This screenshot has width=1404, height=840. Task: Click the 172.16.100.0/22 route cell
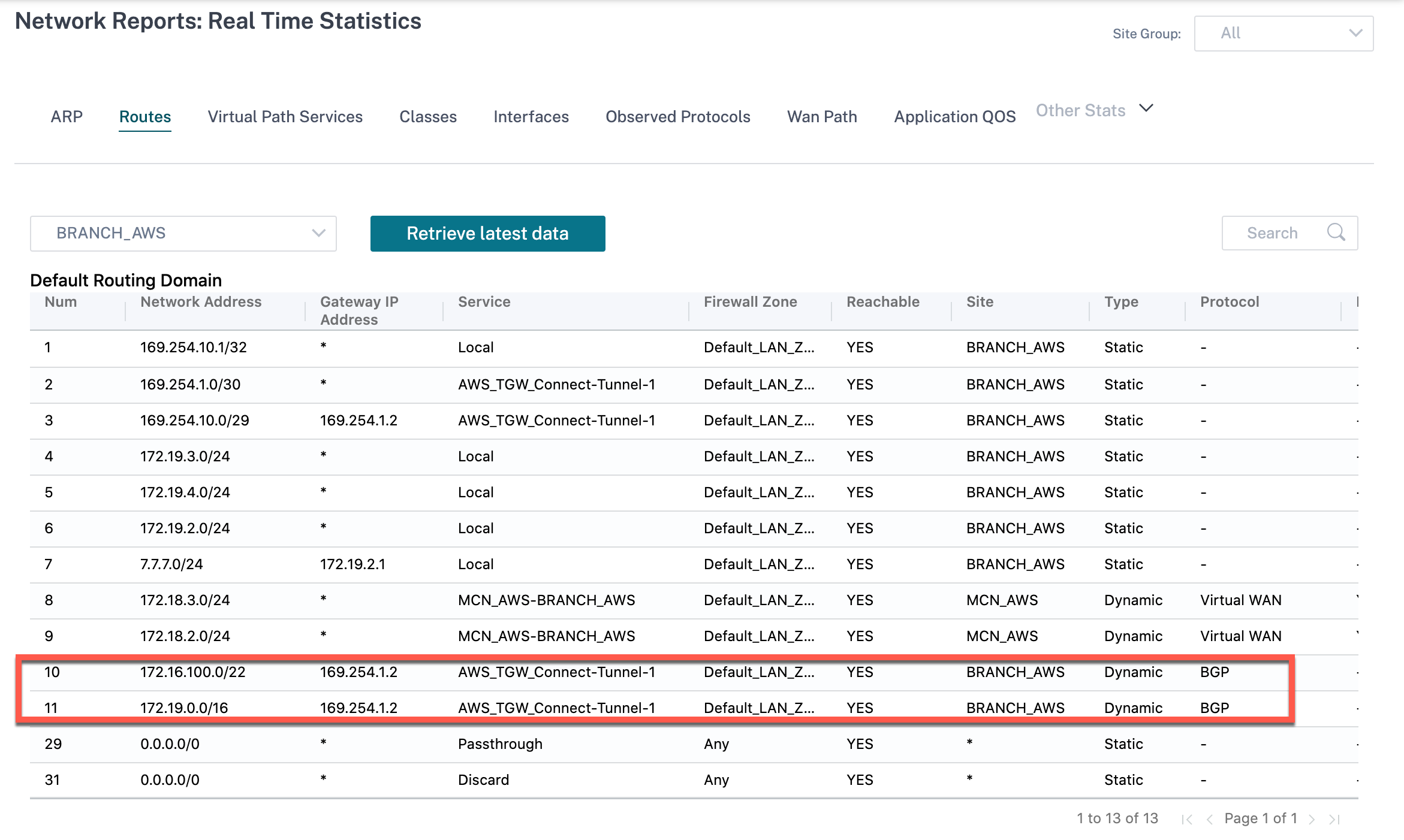(193, 672)
